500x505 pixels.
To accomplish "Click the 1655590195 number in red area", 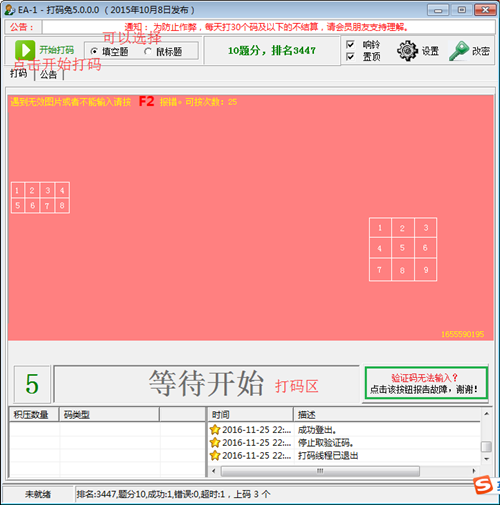I will pos(463,334).
